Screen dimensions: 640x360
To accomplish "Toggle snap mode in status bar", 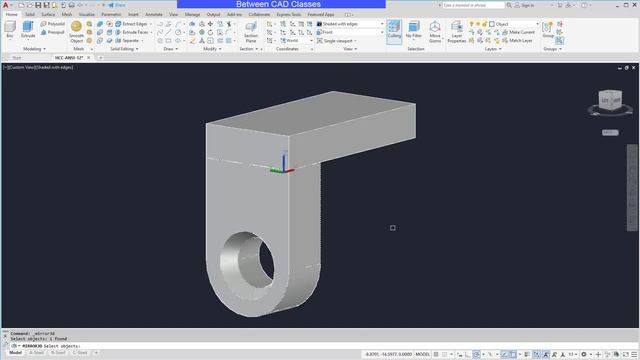I will 445,354.
